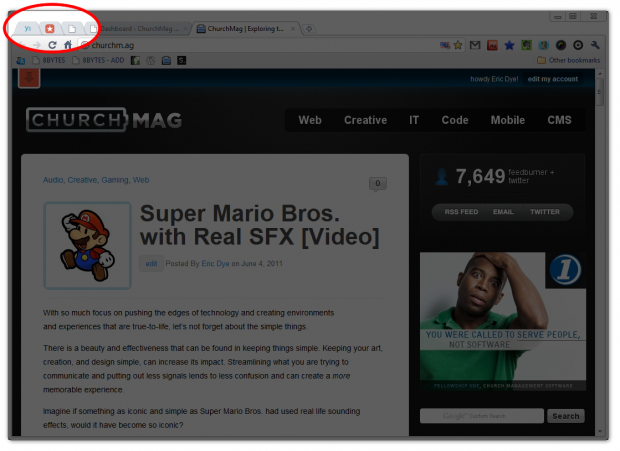Click the ChurchMag logo
Image resolution: width=620 pixels, height=451 pixels.
point(104,120)
